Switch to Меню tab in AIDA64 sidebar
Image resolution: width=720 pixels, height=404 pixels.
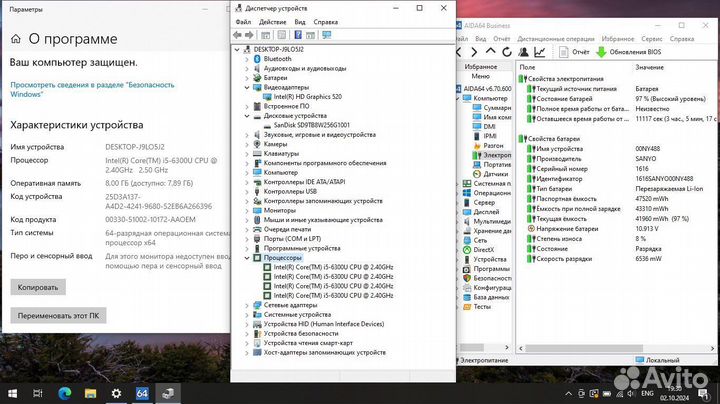tap(480, 76)
